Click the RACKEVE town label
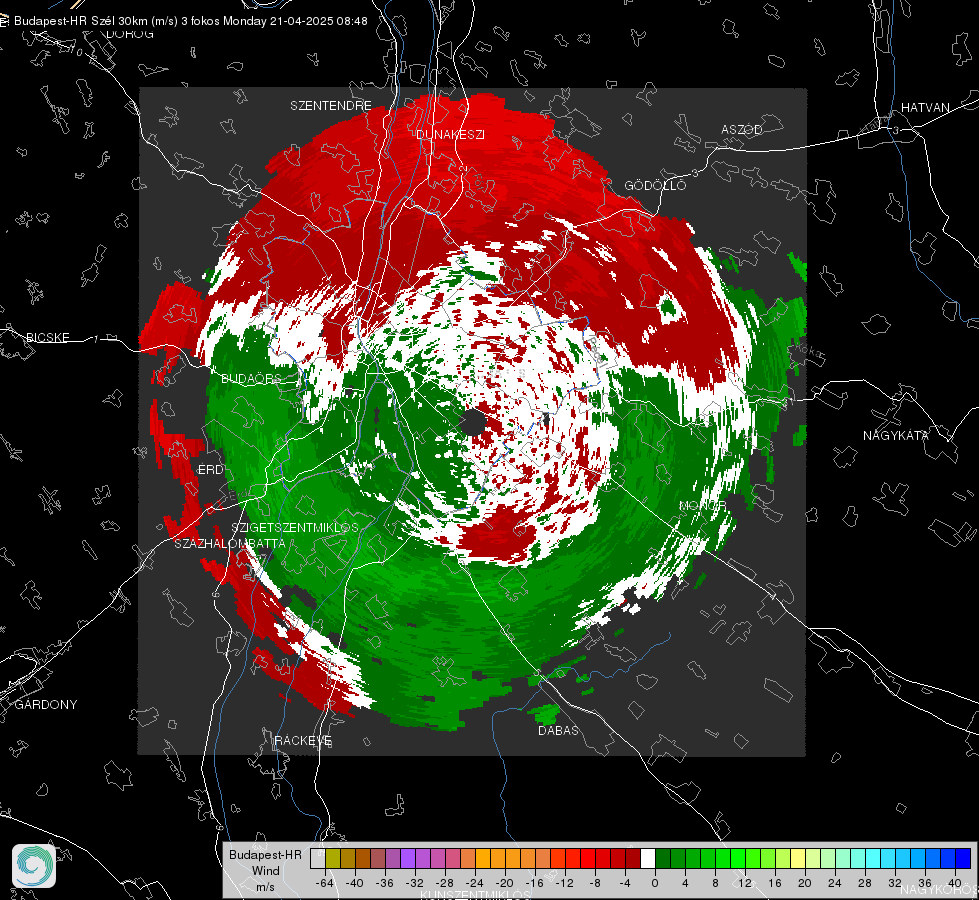Viewport: 979px width, 900px height. (303, 740)
